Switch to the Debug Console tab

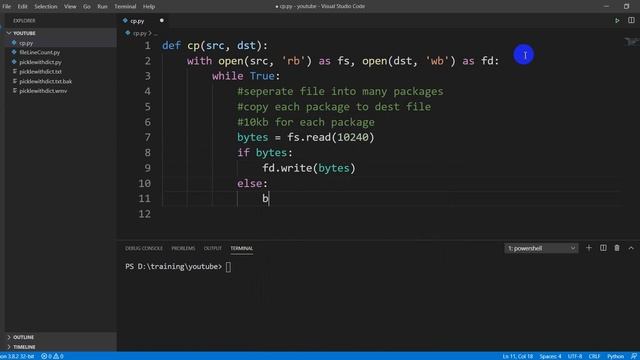coord(144,248)
